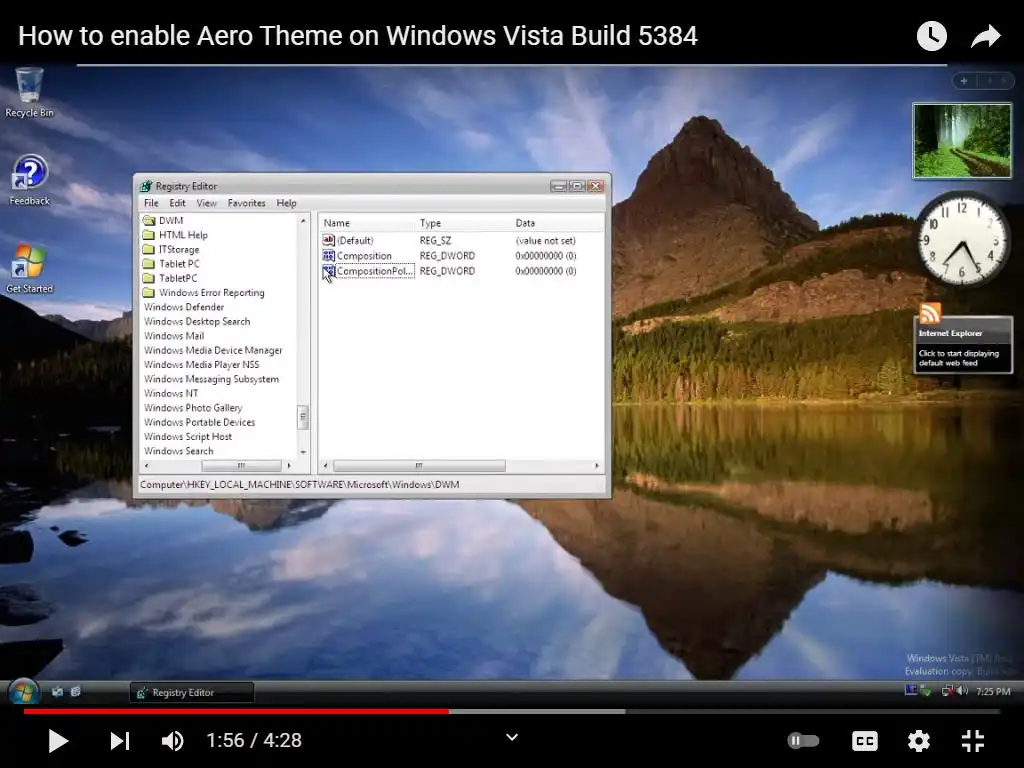Select the CompositionPol... registry value
Screen dimensions: 1024x768
(x=375, y=271)
